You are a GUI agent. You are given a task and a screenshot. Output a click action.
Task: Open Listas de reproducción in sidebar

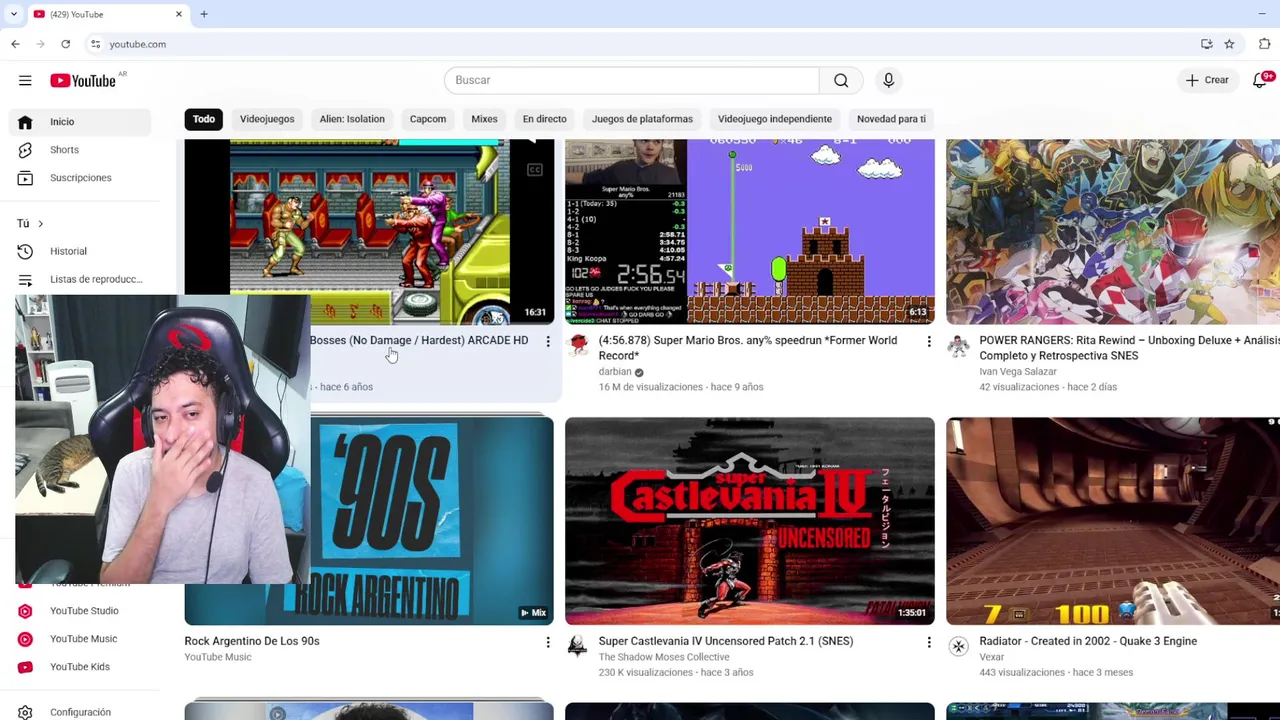(80, 280)
